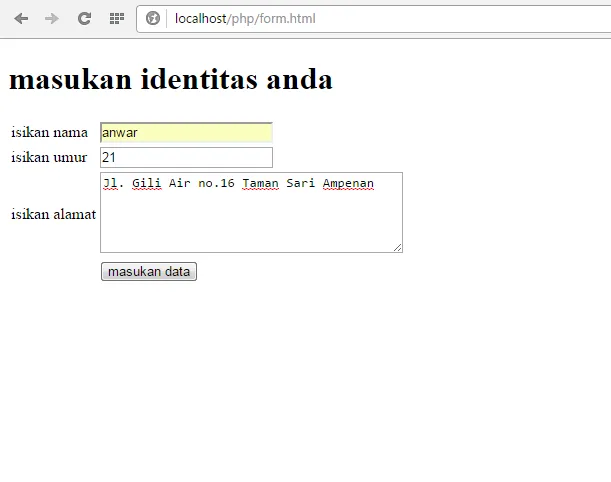611x482 pixels.
Task: Focus the age field containing "21"
Action: (x=186, y=157)
